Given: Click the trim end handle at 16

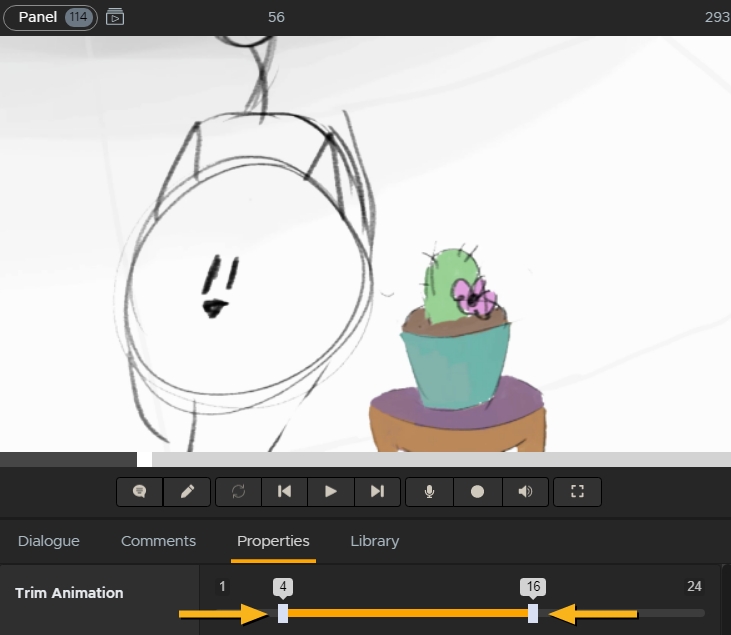Looking at the screenshot, I should [533, 613].
